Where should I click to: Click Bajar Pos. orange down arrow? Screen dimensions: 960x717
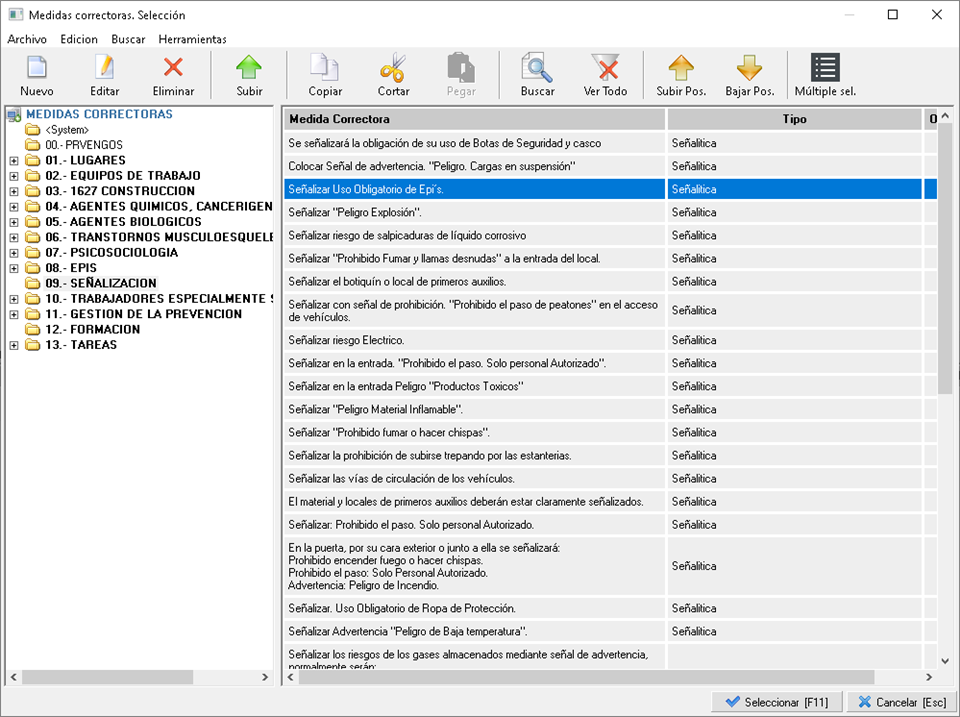749,69
